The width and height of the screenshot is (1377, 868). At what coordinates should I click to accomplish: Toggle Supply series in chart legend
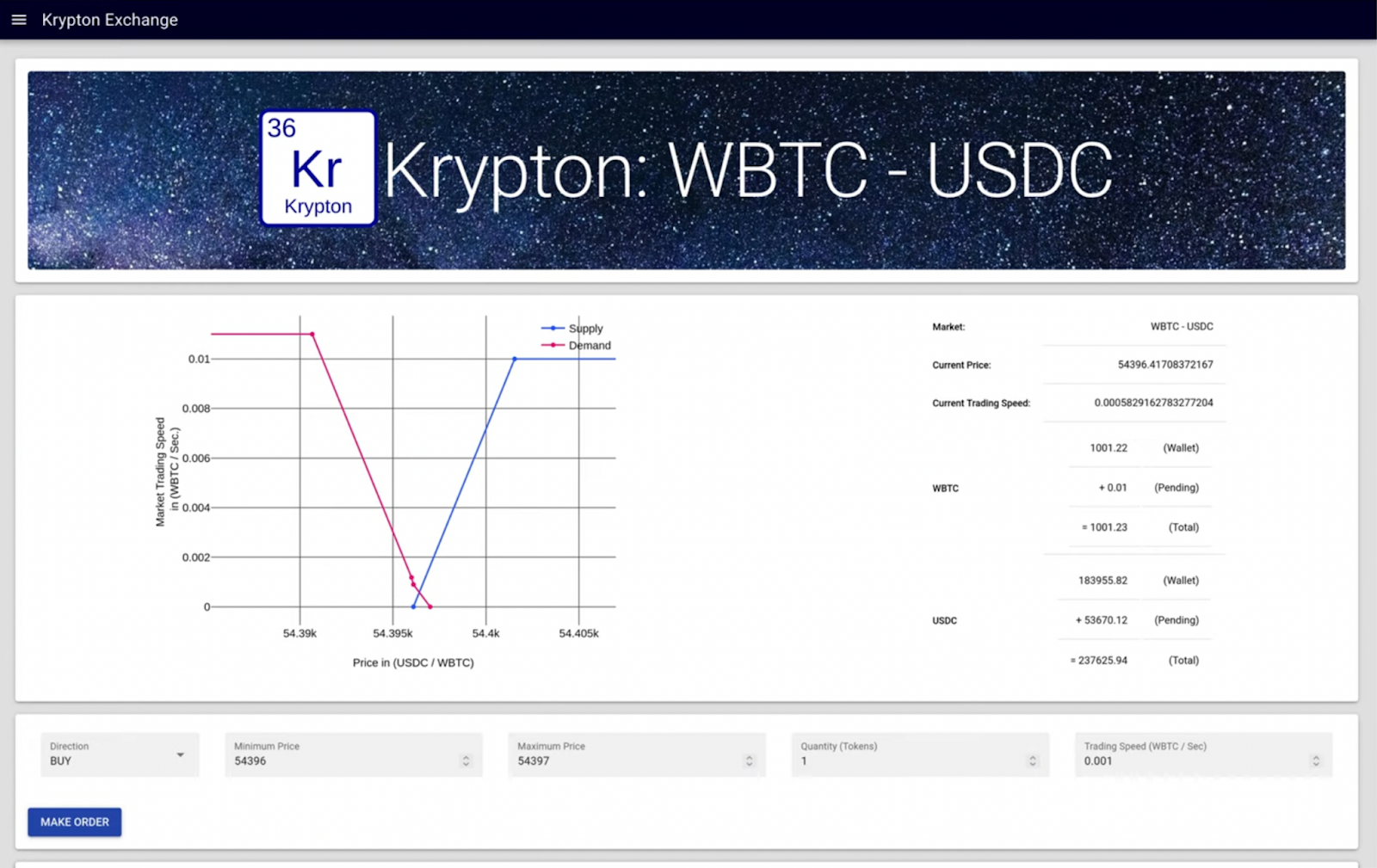click(572, 329)
